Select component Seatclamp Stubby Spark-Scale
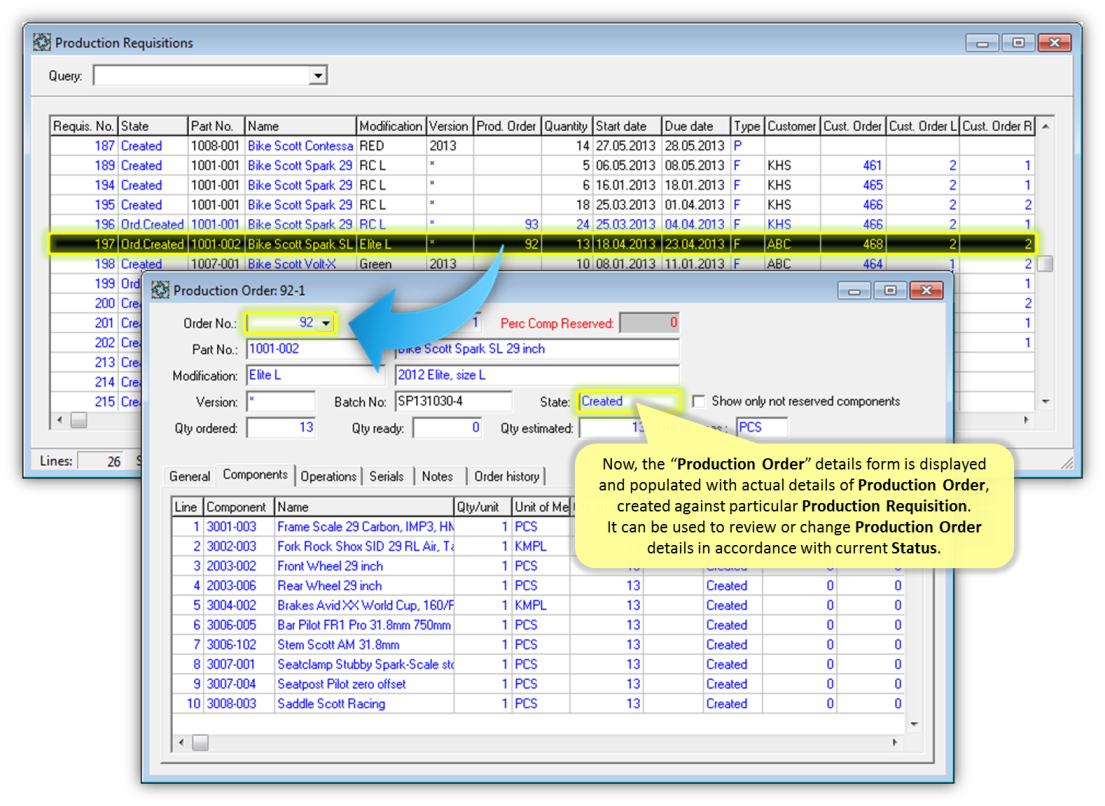This screenshot has width=1105, height=806. pyautogui.click(x=538, y=665)
